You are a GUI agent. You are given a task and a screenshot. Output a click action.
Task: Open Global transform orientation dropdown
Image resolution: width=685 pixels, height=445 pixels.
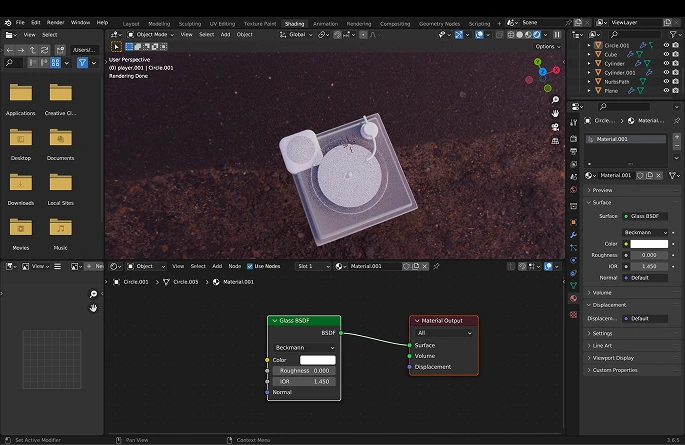pos(296,34)
